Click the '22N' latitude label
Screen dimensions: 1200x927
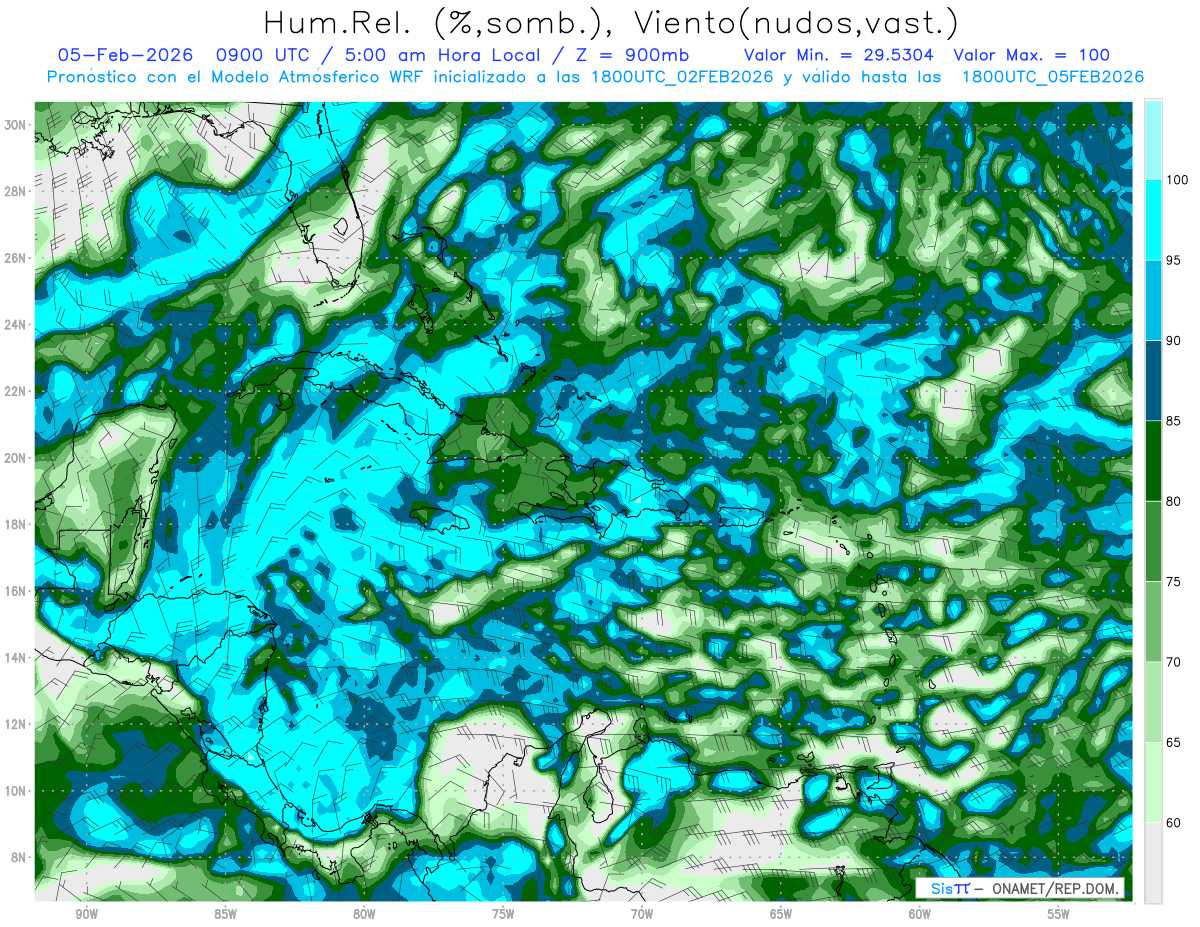[17, 391]
